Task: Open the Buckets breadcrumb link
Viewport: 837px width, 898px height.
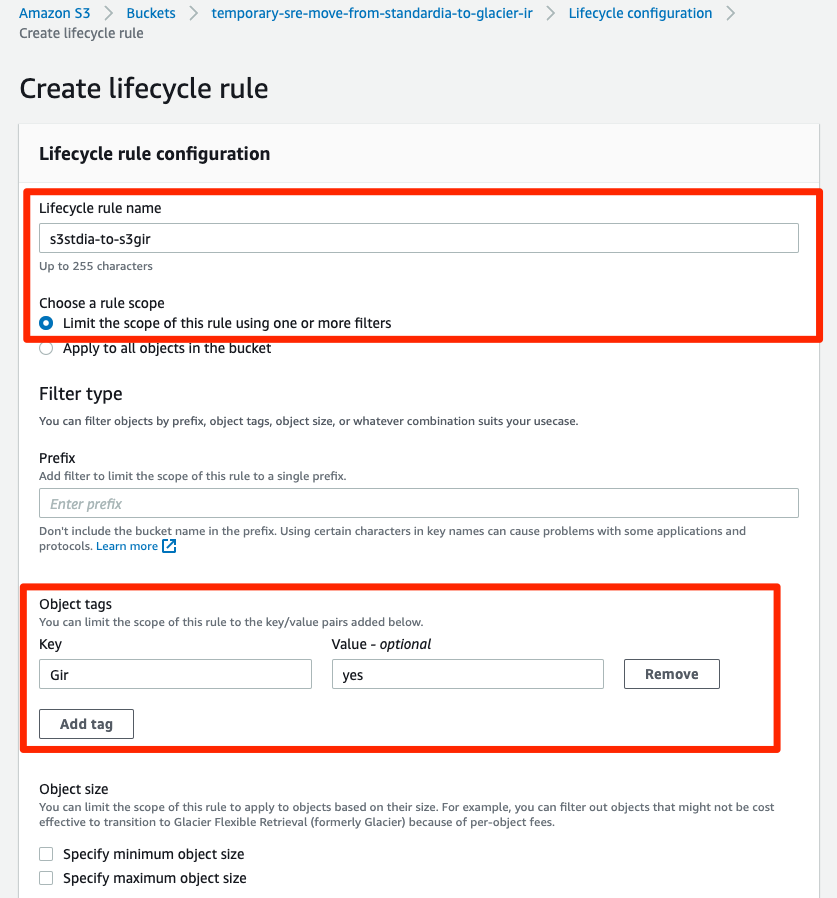Action: [150, 13]
